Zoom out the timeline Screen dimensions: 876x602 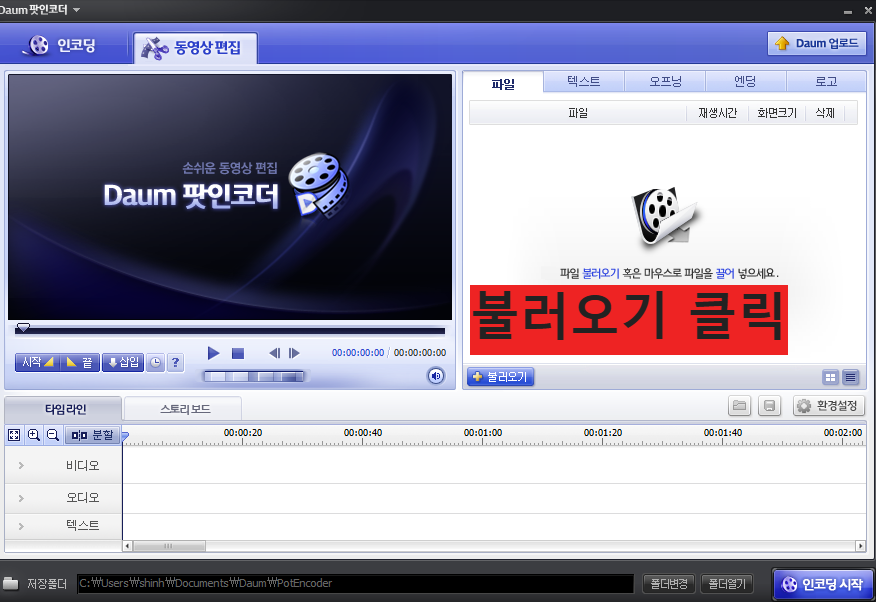coord(53,435)
